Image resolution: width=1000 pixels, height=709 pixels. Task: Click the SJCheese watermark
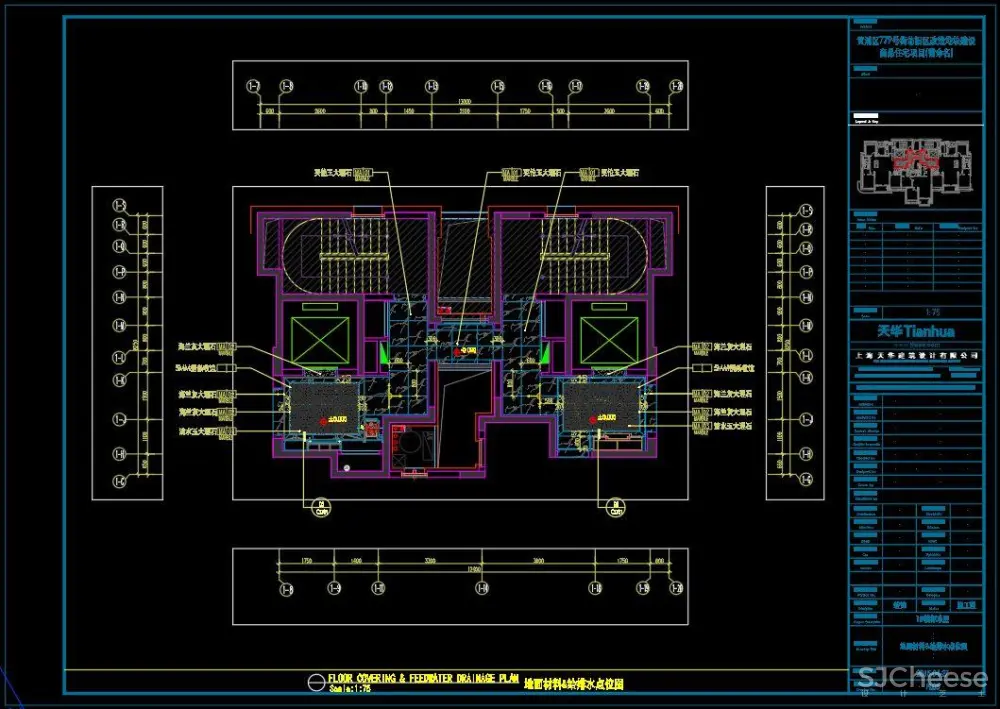pos(922,679)
